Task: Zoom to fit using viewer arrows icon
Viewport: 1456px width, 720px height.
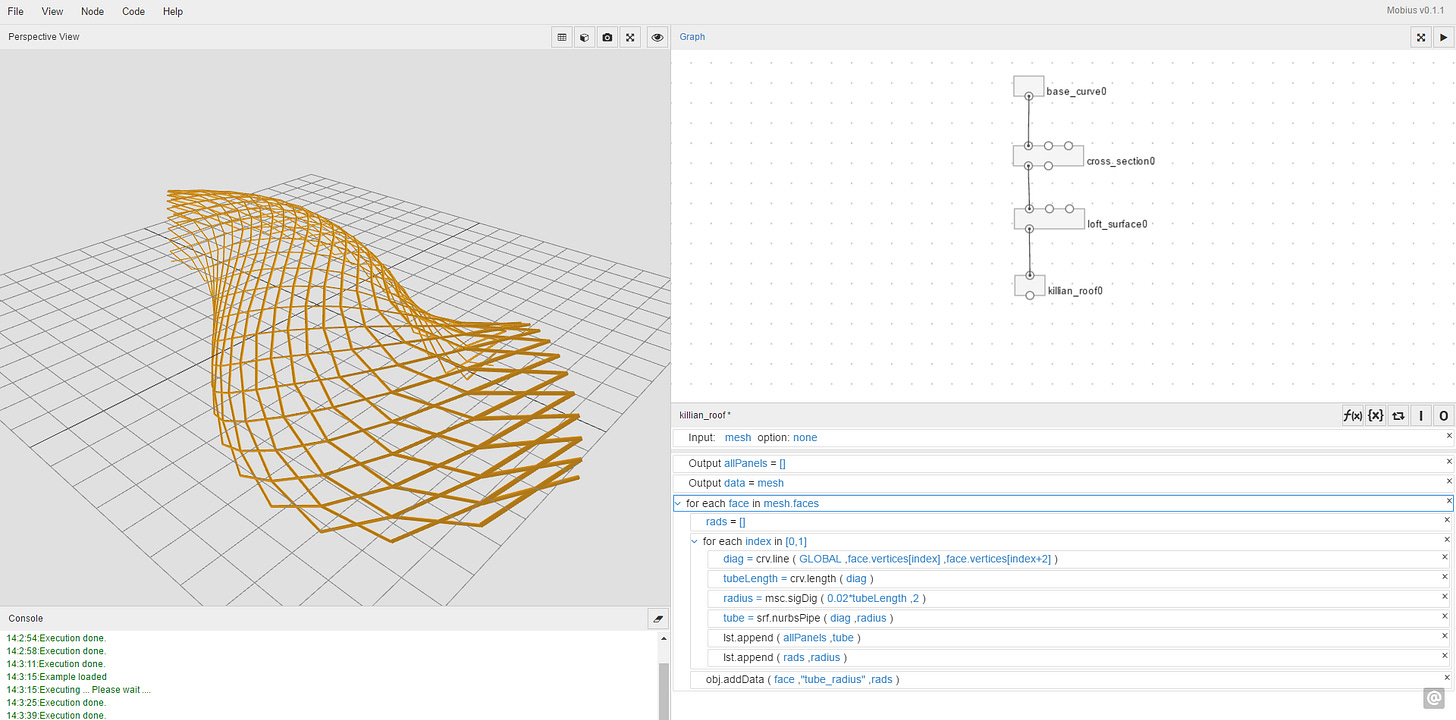Action: click(x=631, y=37)
